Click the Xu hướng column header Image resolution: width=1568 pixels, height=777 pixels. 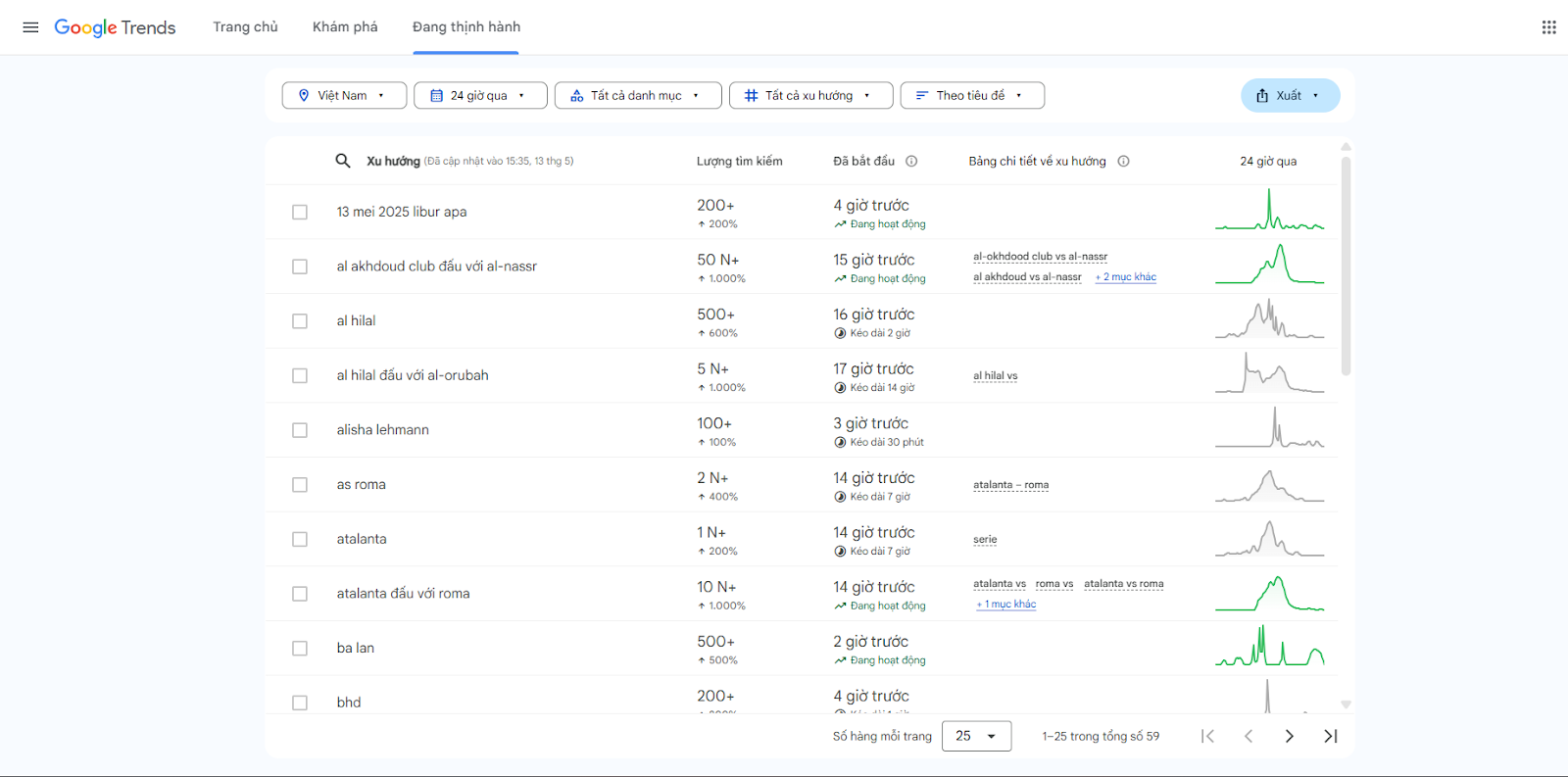click(393, 161)
